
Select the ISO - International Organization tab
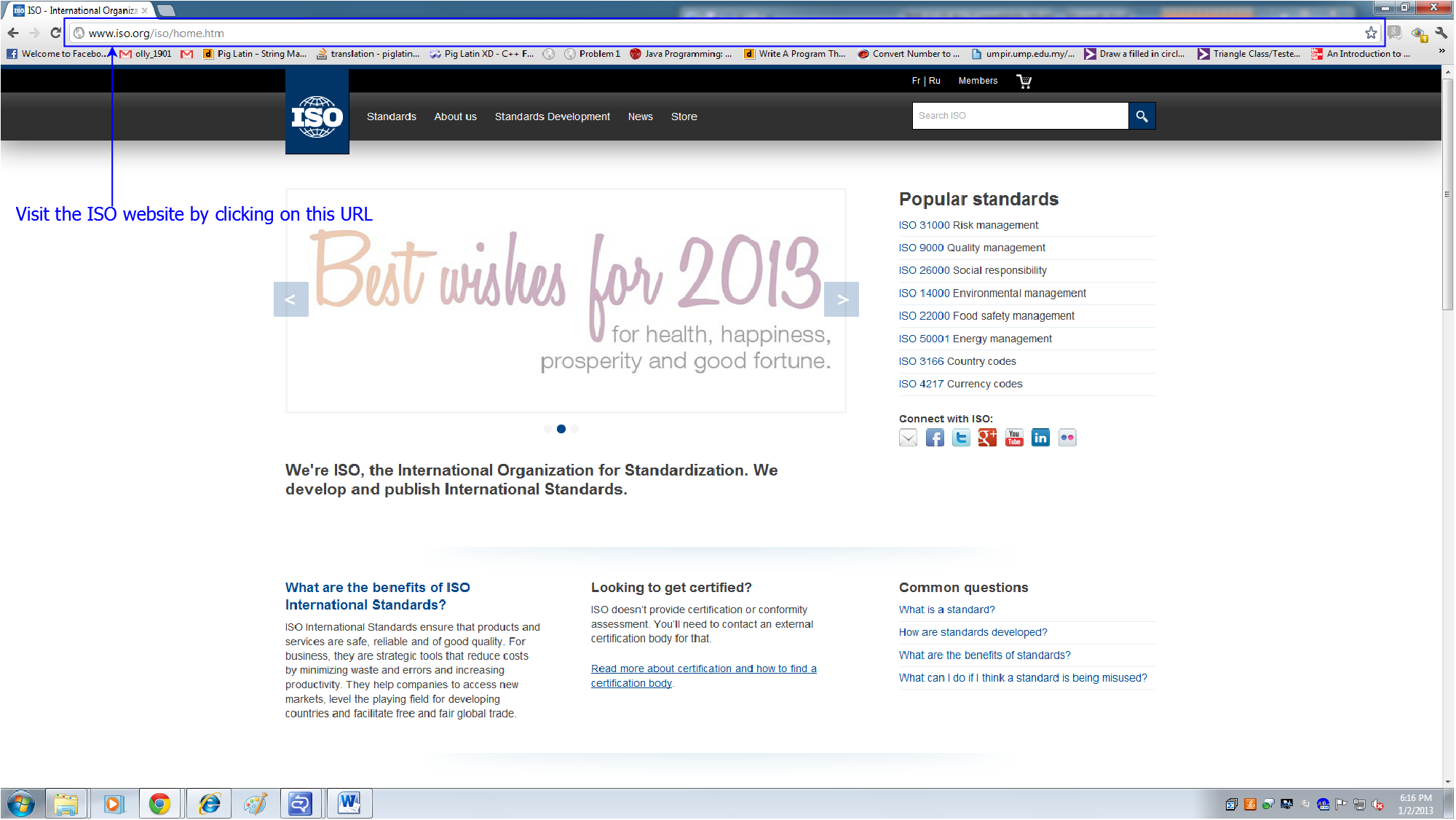pos(80,10)
